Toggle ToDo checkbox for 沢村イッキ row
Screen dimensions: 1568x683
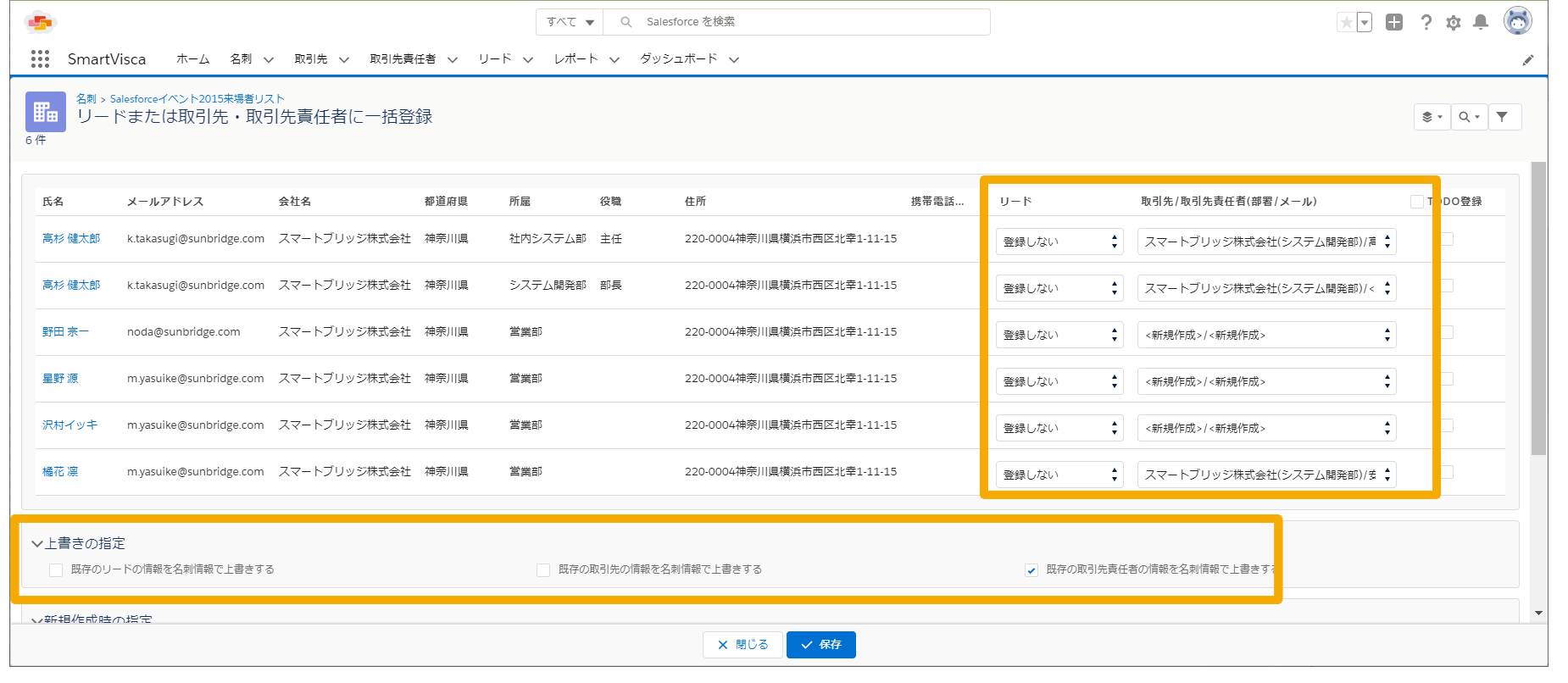(x=1447, y=425)
